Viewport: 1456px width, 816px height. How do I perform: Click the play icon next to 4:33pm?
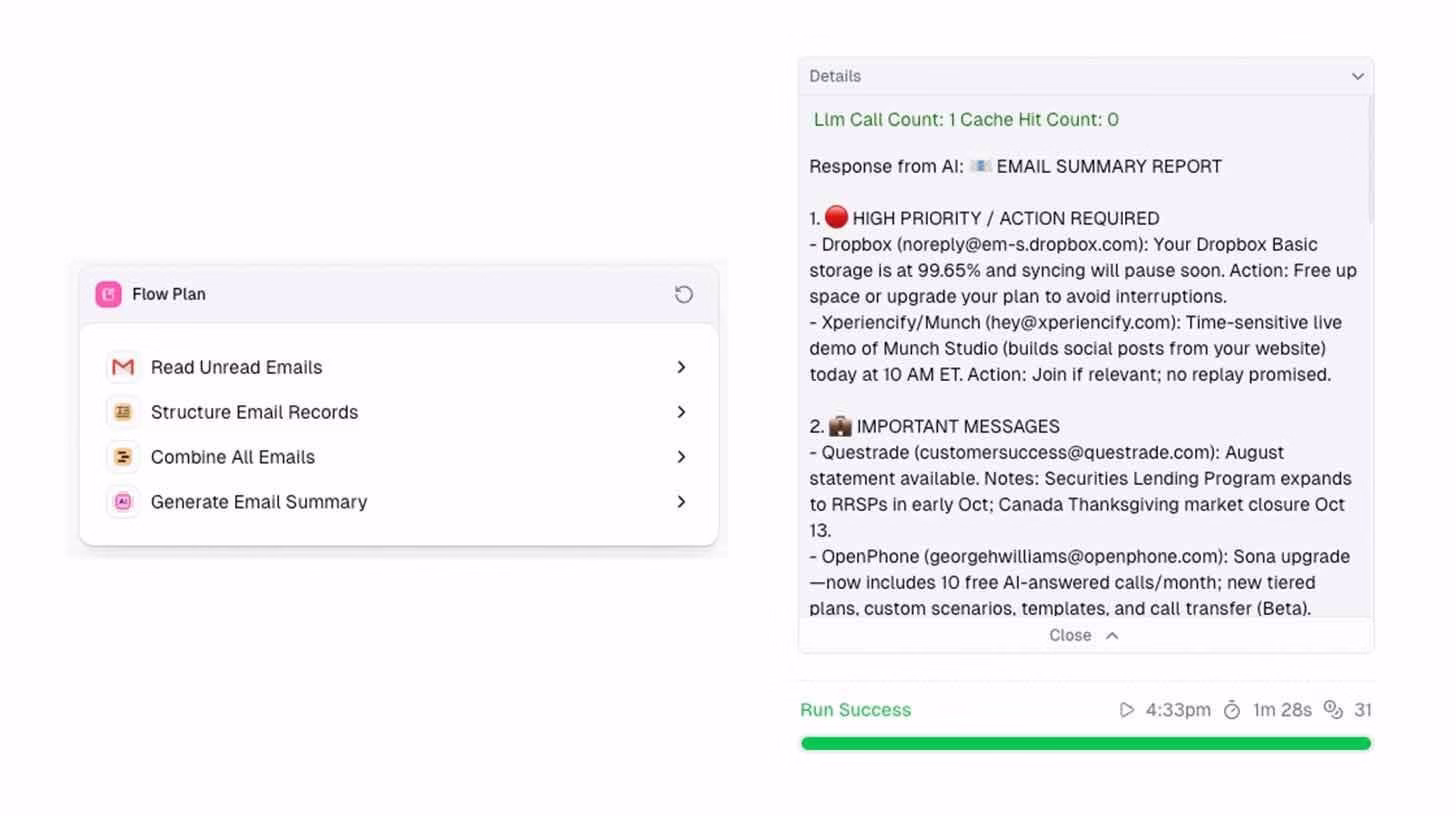pyautogui.click(x=1127, y=710)
